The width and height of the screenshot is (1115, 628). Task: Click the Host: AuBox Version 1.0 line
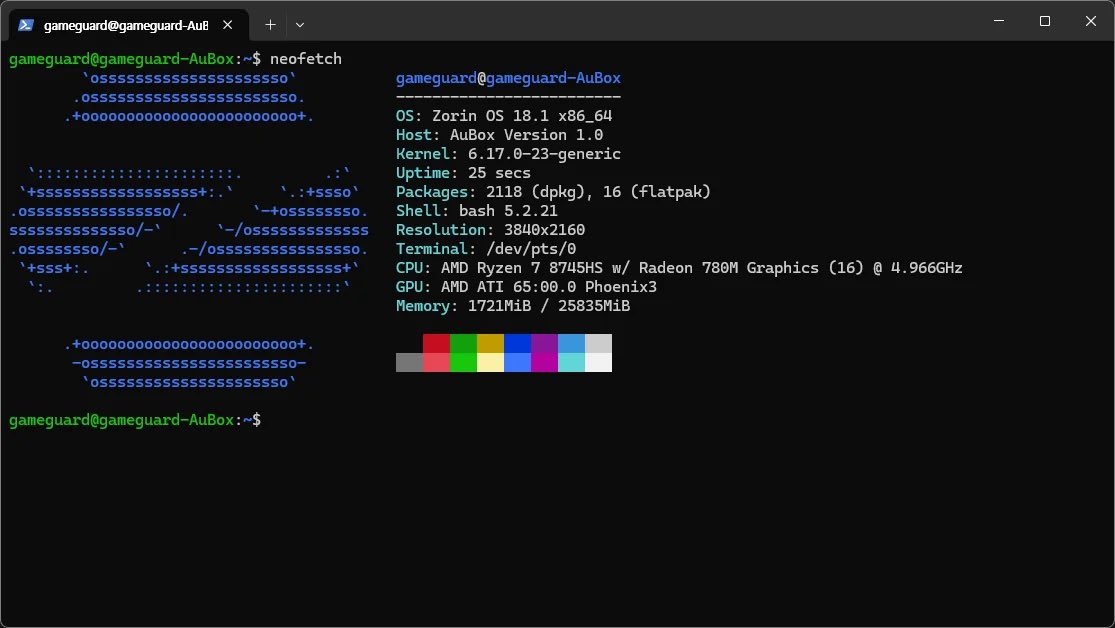tap(499, 135)
